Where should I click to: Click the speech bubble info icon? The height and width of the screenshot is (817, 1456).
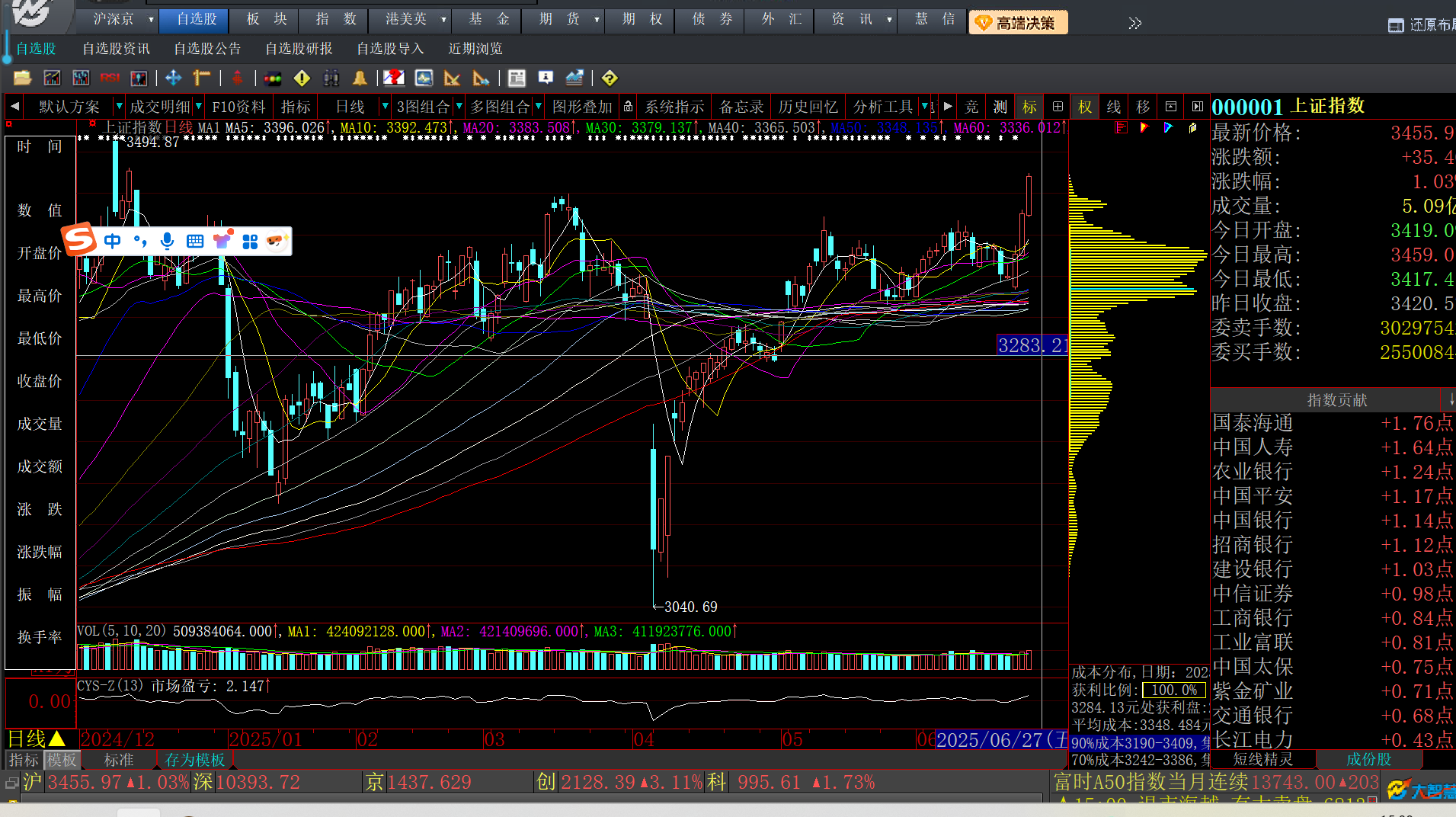[546, 78]
